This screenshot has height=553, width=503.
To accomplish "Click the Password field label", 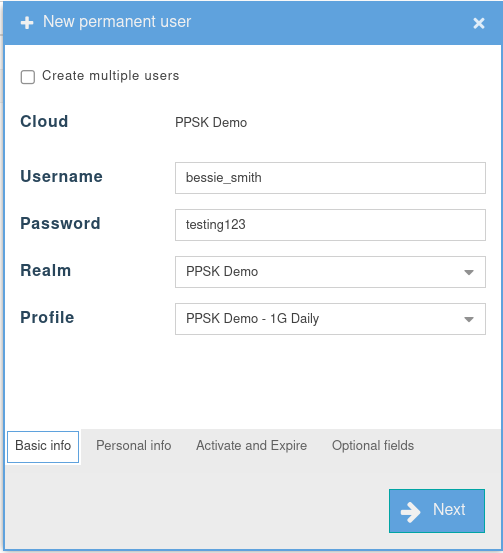I will (x=60, y=224).
